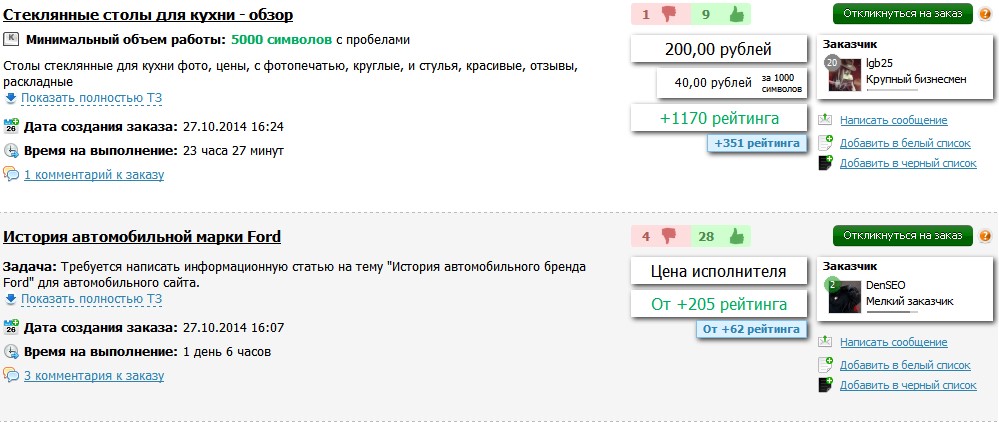This screenshot has width=999, height=423.
Task: Write a message to lgb25
Action: [893, 120]
